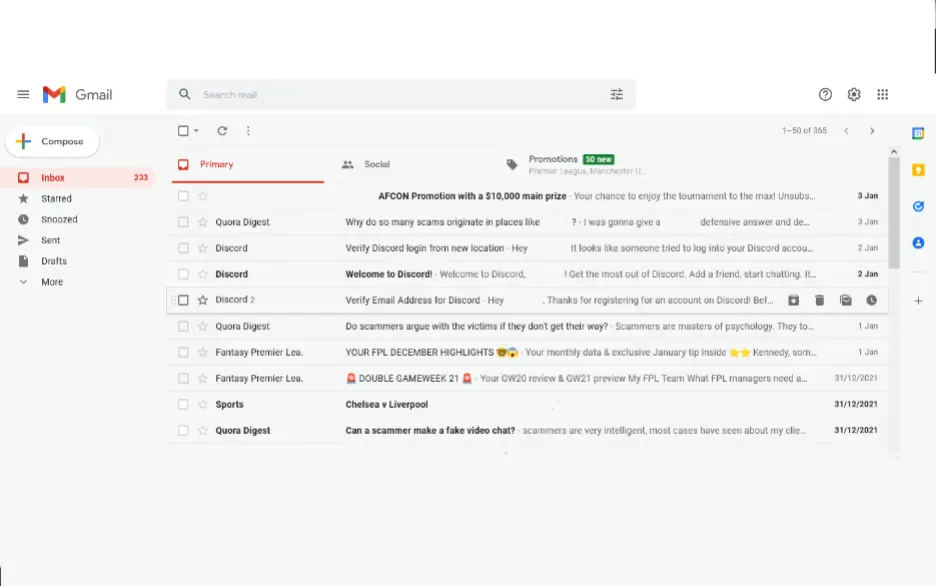936x586 pixels.
Task: Show search options filter
Action: (617, 94)
